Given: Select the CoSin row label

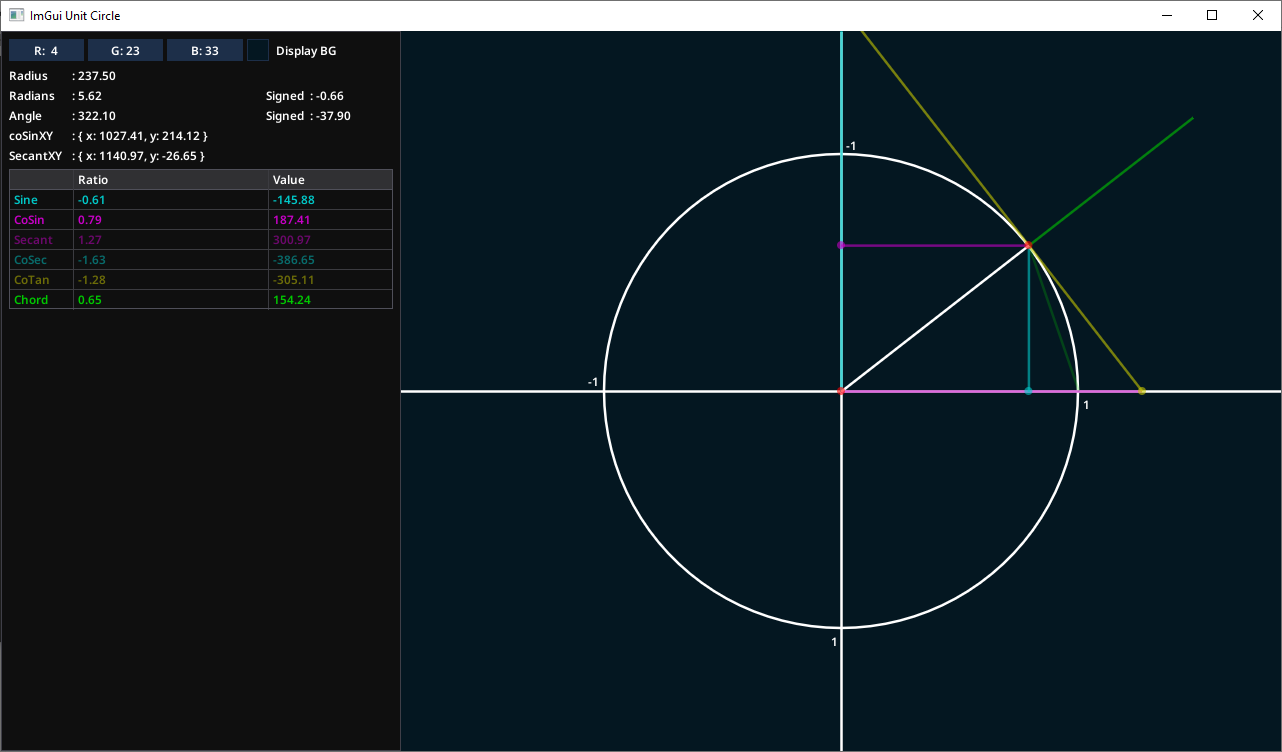Looking at the screenshot, I should (30, 220).
